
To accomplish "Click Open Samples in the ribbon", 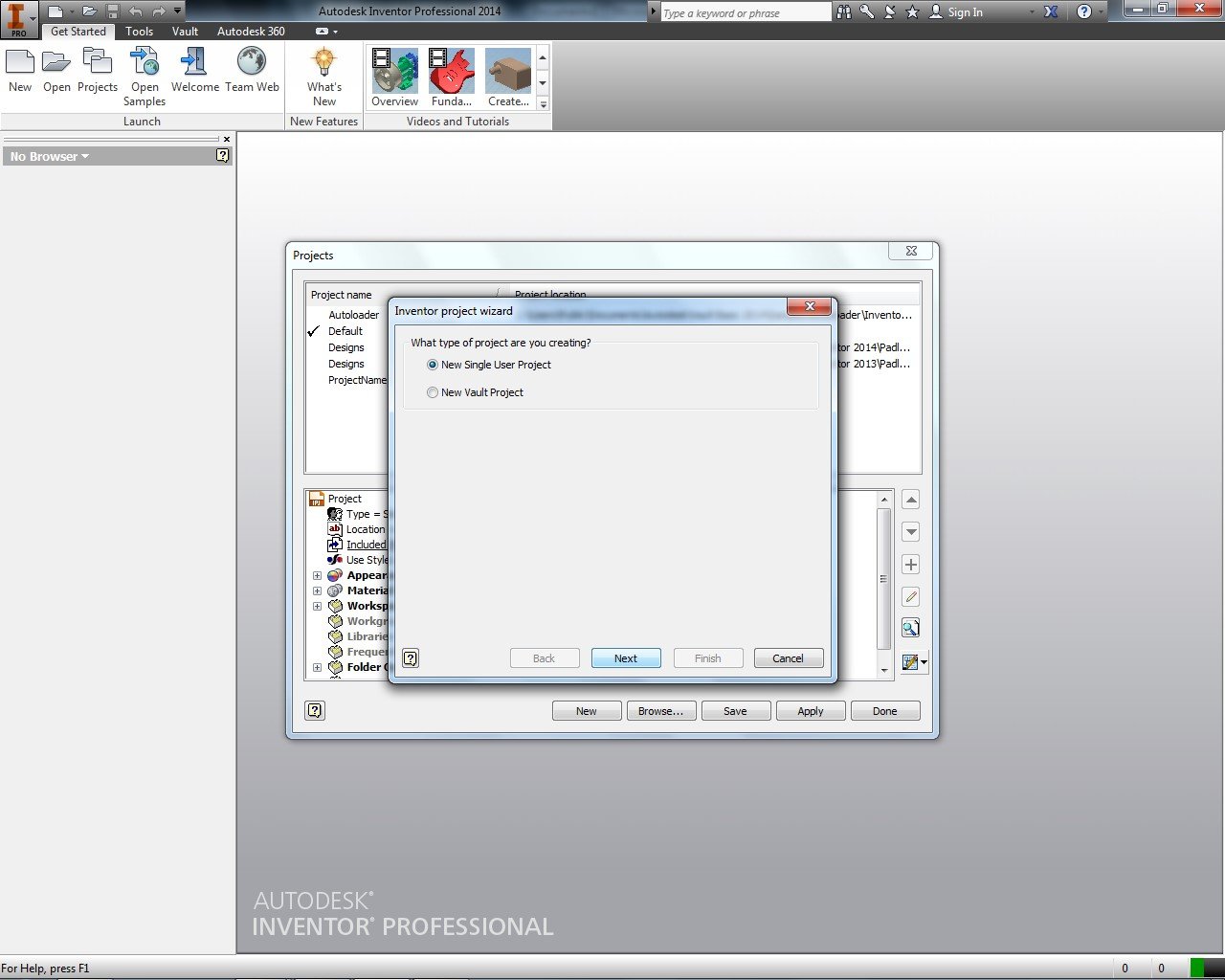I will [145, 77].
